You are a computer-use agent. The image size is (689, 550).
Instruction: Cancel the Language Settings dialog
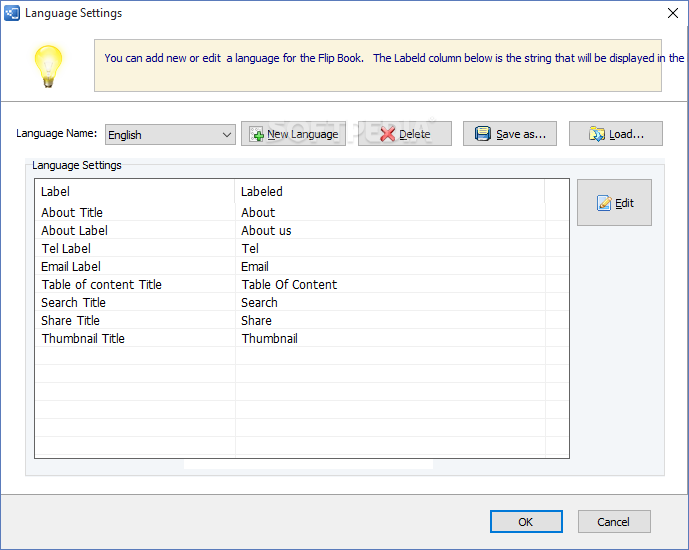click(x=614, y=521)
